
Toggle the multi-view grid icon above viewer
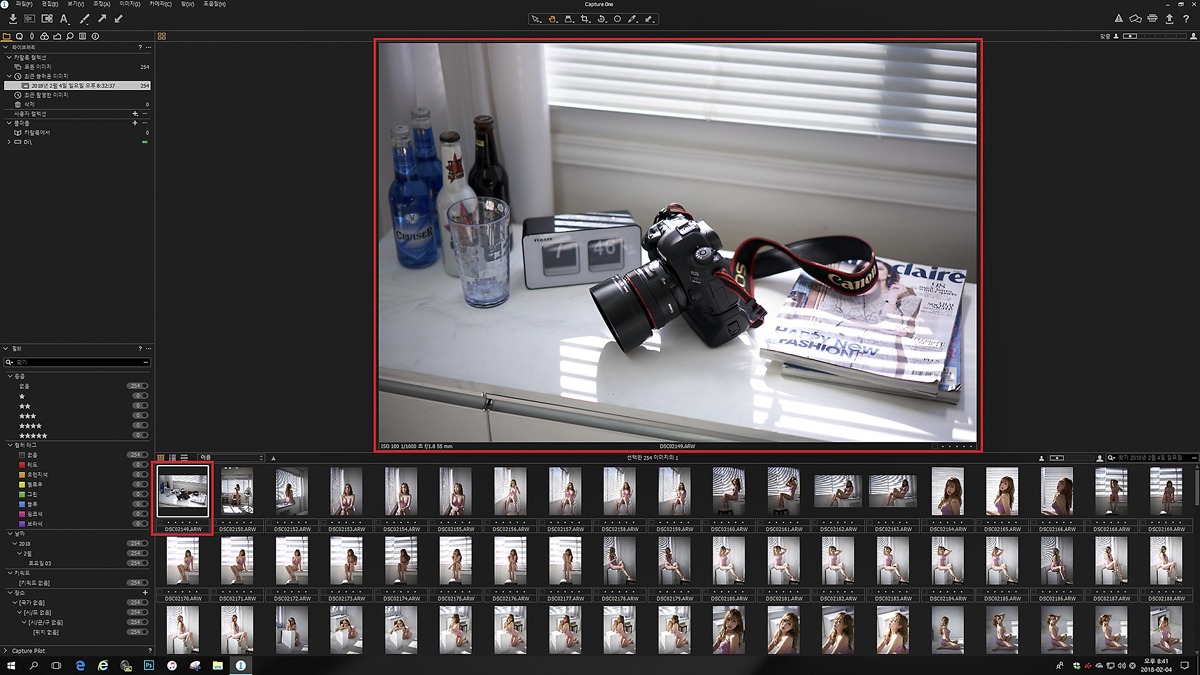click(x=161, y=36)
